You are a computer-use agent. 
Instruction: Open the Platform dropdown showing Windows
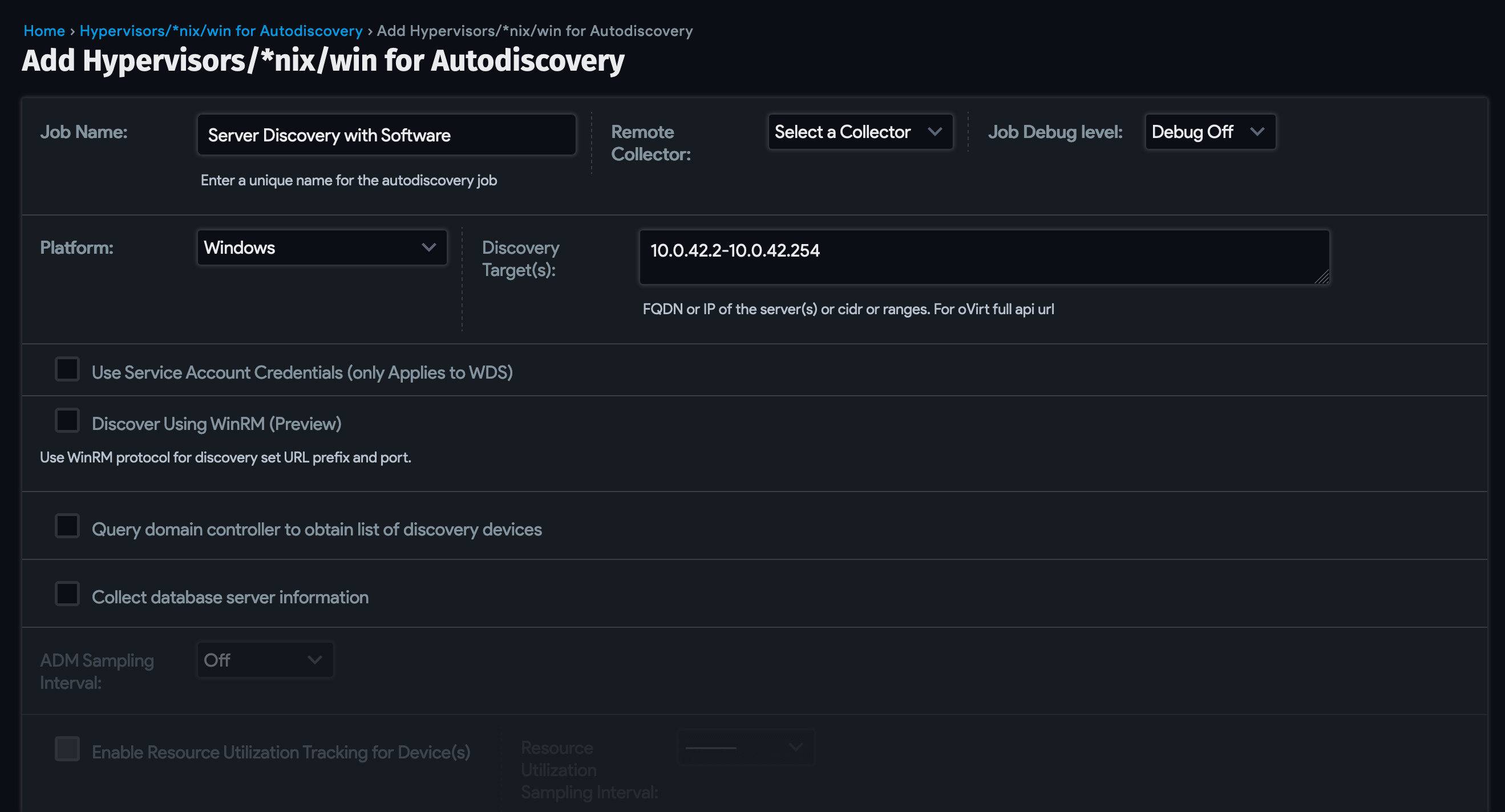coord(321,247)
